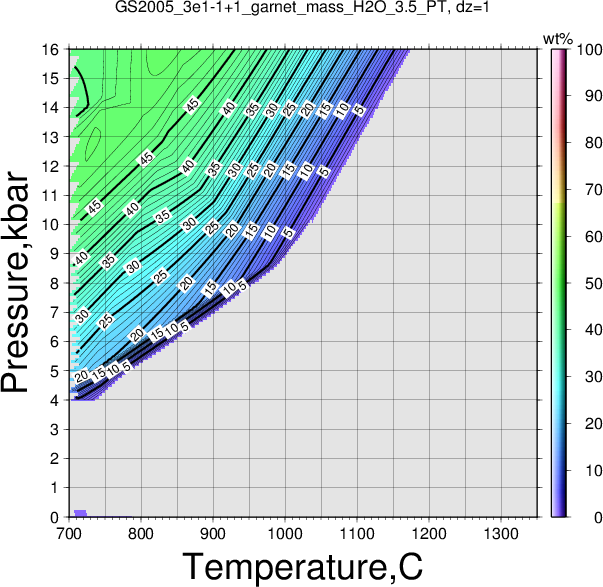Select the 14 tick label on pressure axis
The image size is (603, 587).
coord(50,108)
